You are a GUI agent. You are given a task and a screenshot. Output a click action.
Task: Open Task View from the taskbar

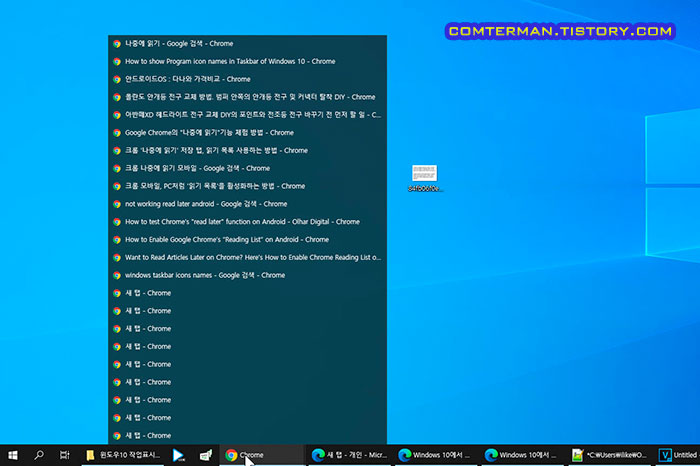(x=65, y=455)
